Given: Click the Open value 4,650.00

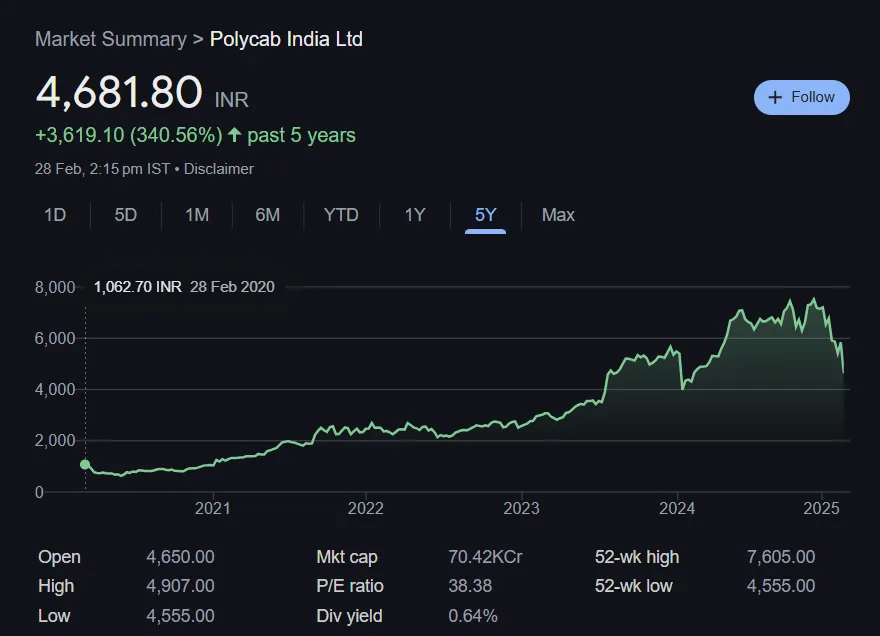Looking at the screenshot, I should click(x=180, y=557).
